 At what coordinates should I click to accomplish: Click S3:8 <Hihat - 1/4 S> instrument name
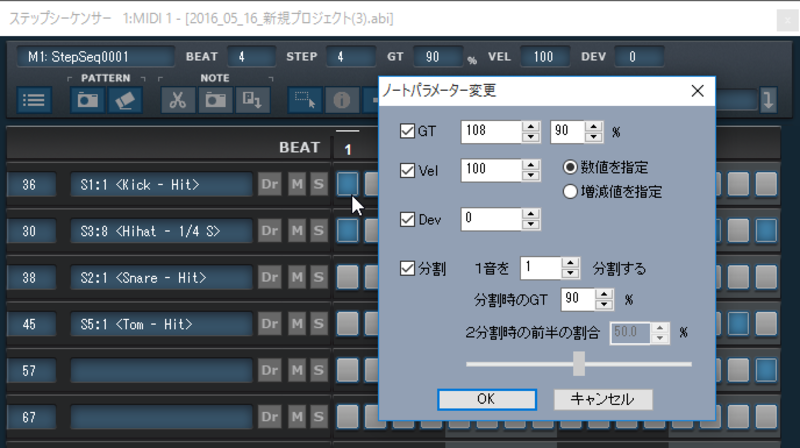coord(161,231)
